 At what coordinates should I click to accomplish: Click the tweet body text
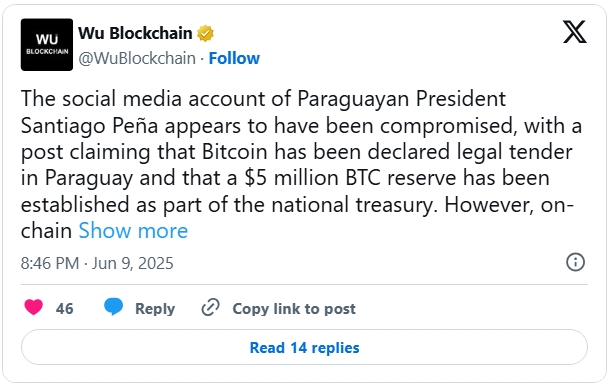click(301, 165)
